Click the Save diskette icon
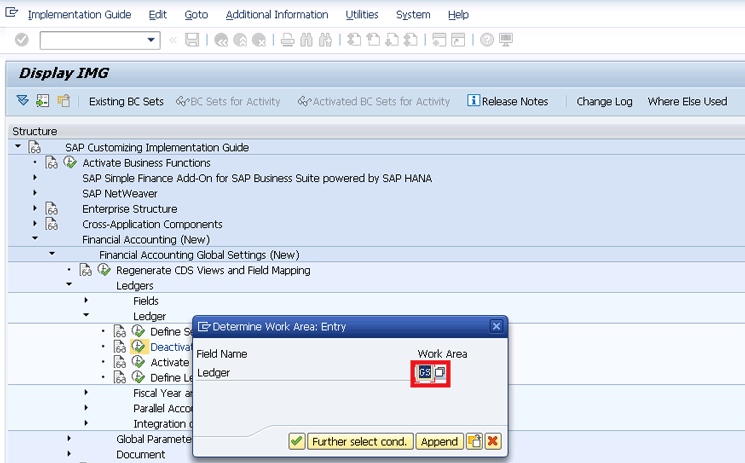Image resolution: width=745 pixels, height=463 pixels. tap(192, 40)
